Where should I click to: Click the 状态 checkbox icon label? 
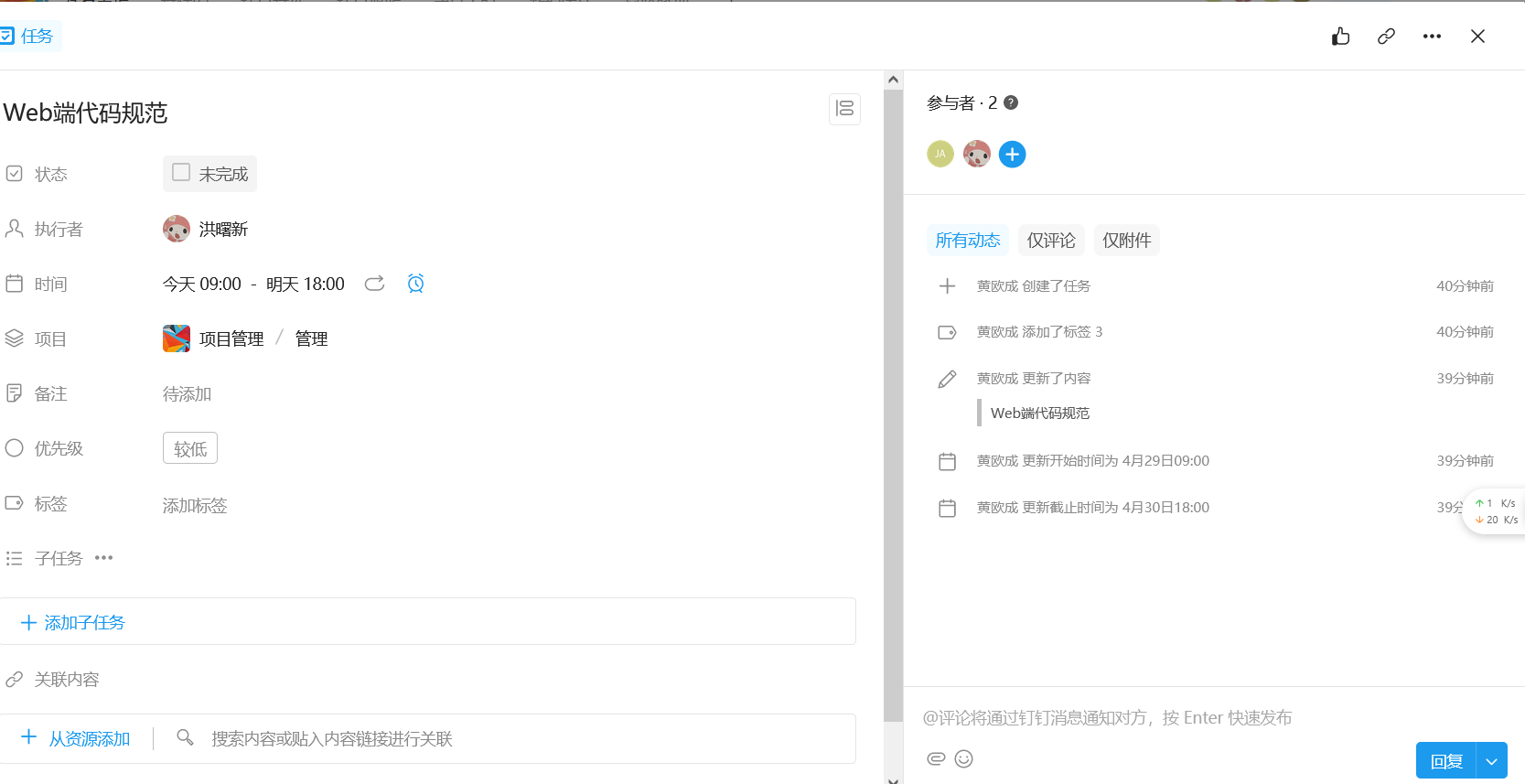click(14, 174)
